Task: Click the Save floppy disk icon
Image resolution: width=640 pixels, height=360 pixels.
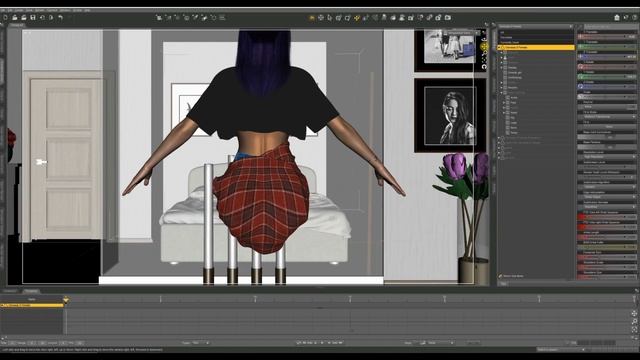Action: (33, 18)
